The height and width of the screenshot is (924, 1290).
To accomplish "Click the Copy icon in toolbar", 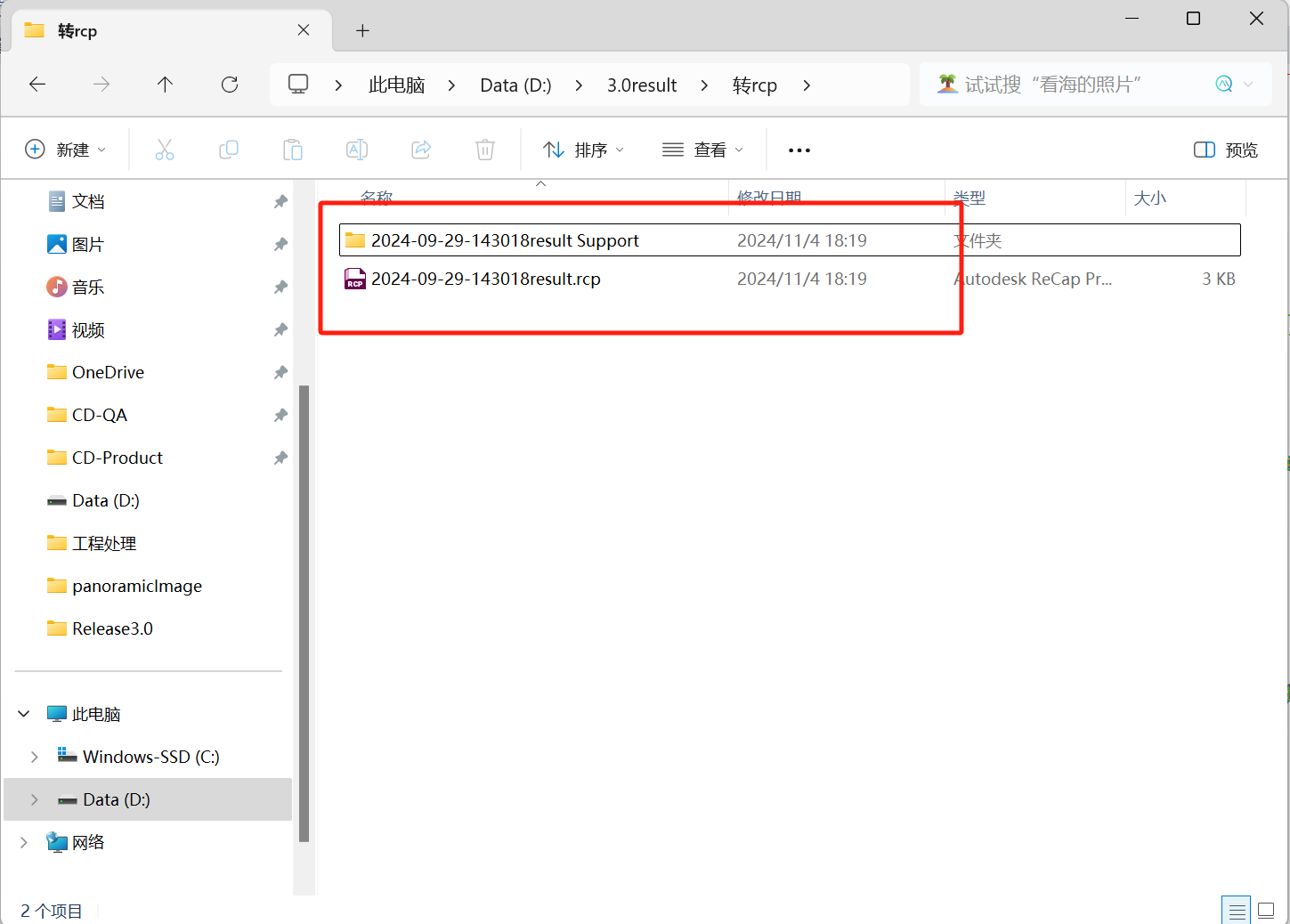I will click(229, 150).
